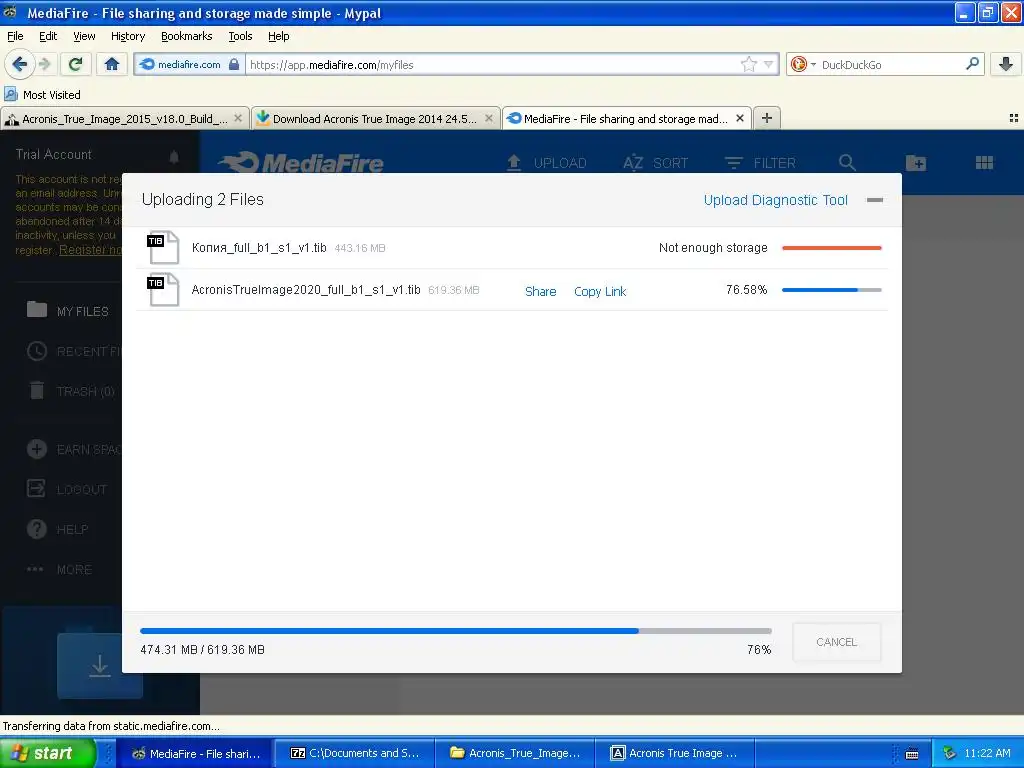
Task: Select file name AcronisTrueImage2020_full_b1_s1_v1.tib
Action: point(306,289)
